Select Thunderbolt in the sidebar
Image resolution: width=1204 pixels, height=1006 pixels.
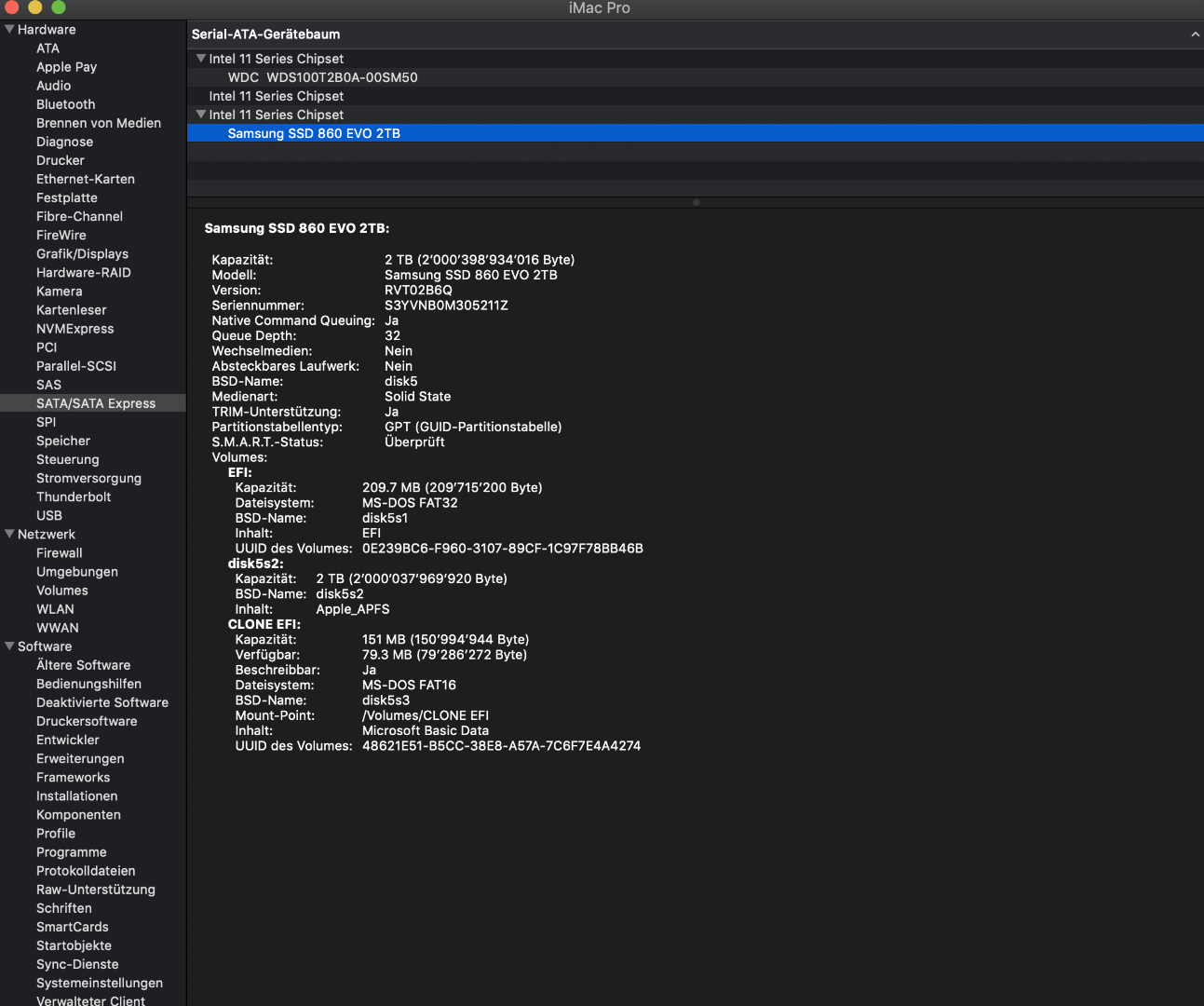pos(73,496)
